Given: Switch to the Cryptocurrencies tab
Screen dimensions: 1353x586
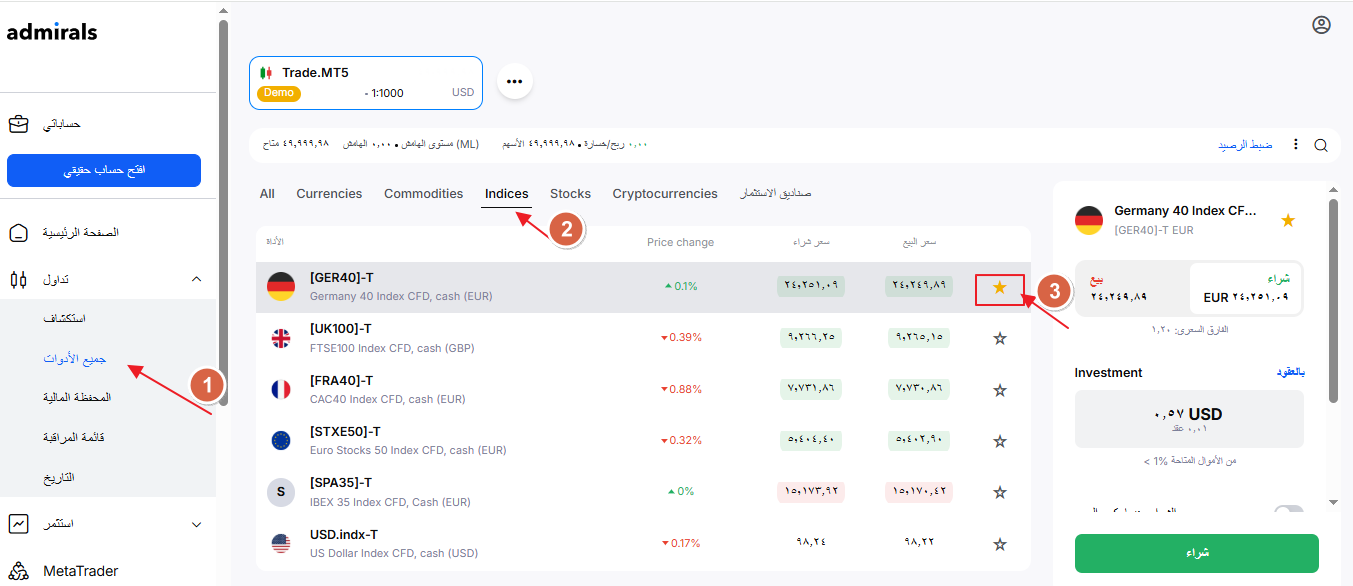Looking at the screenshot, I should (x=665, y=194).
